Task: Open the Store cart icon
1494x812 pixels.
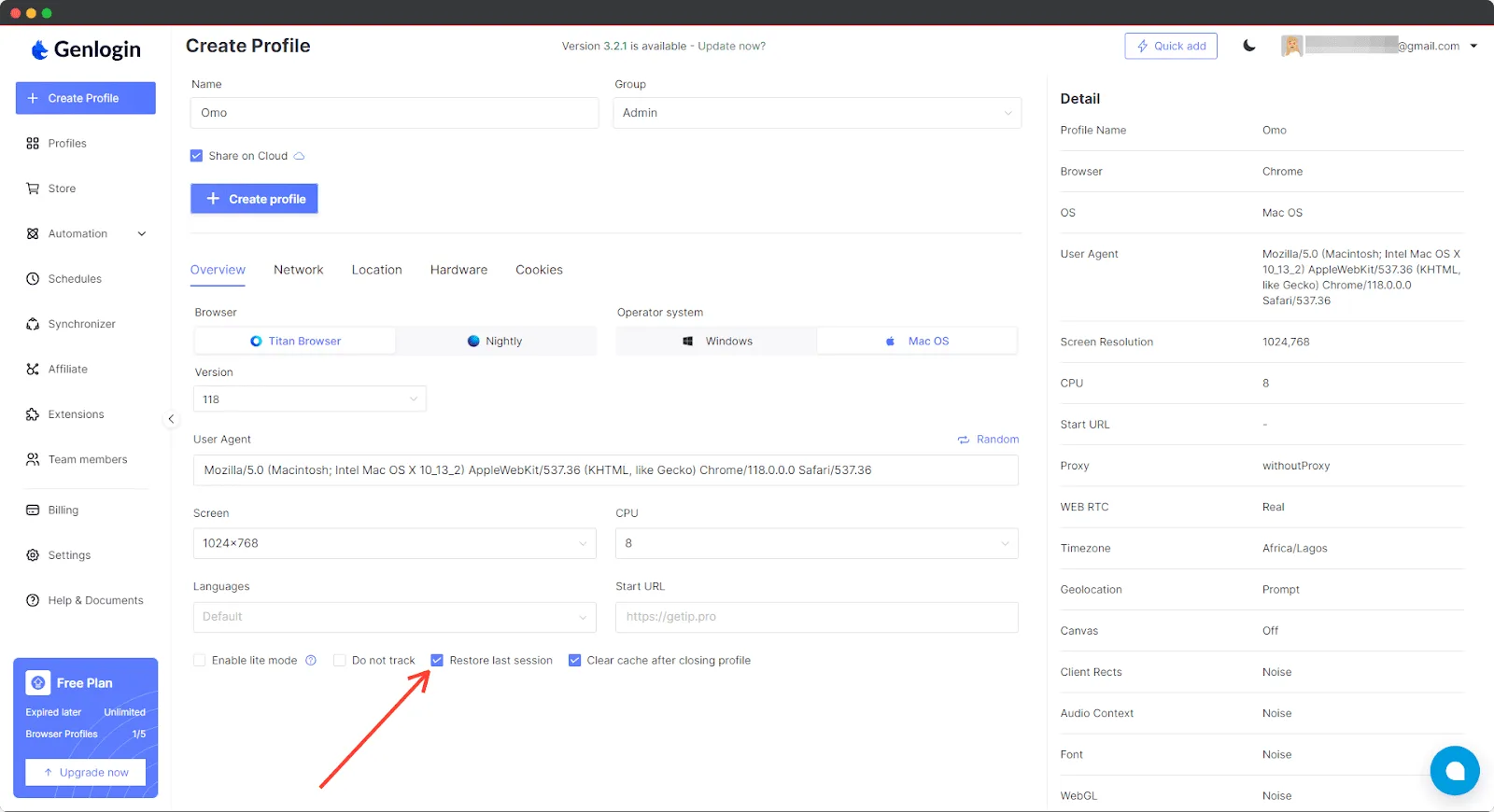Action: click(x=33, y=189)
